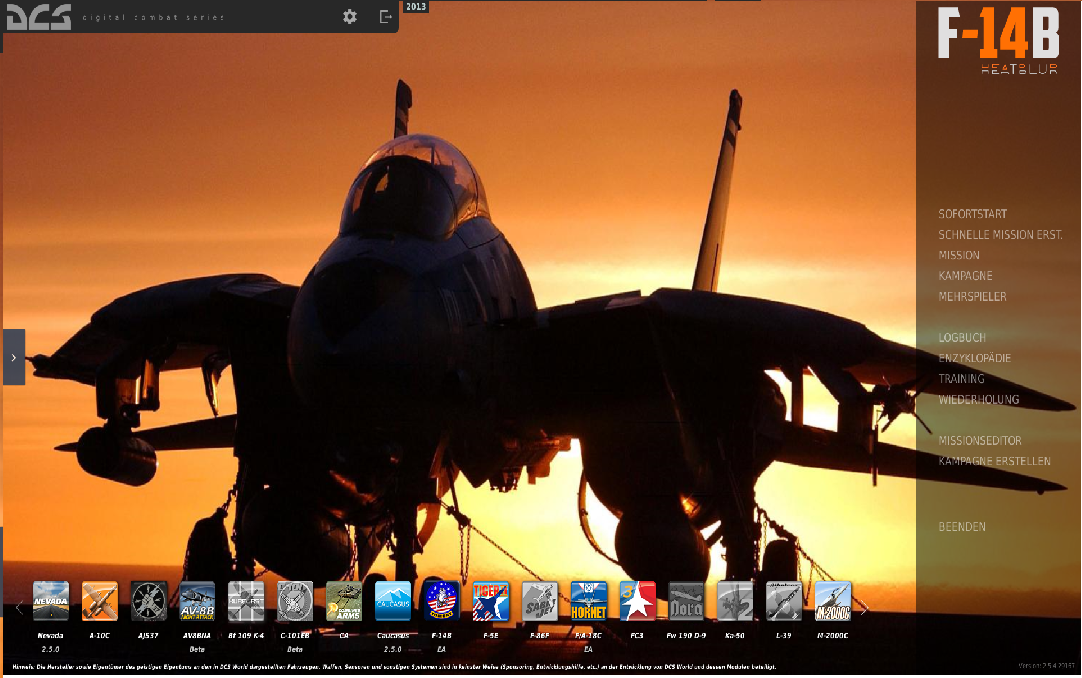Select the M-2000C module icon

pyautogui.click(x=833, y=601)
